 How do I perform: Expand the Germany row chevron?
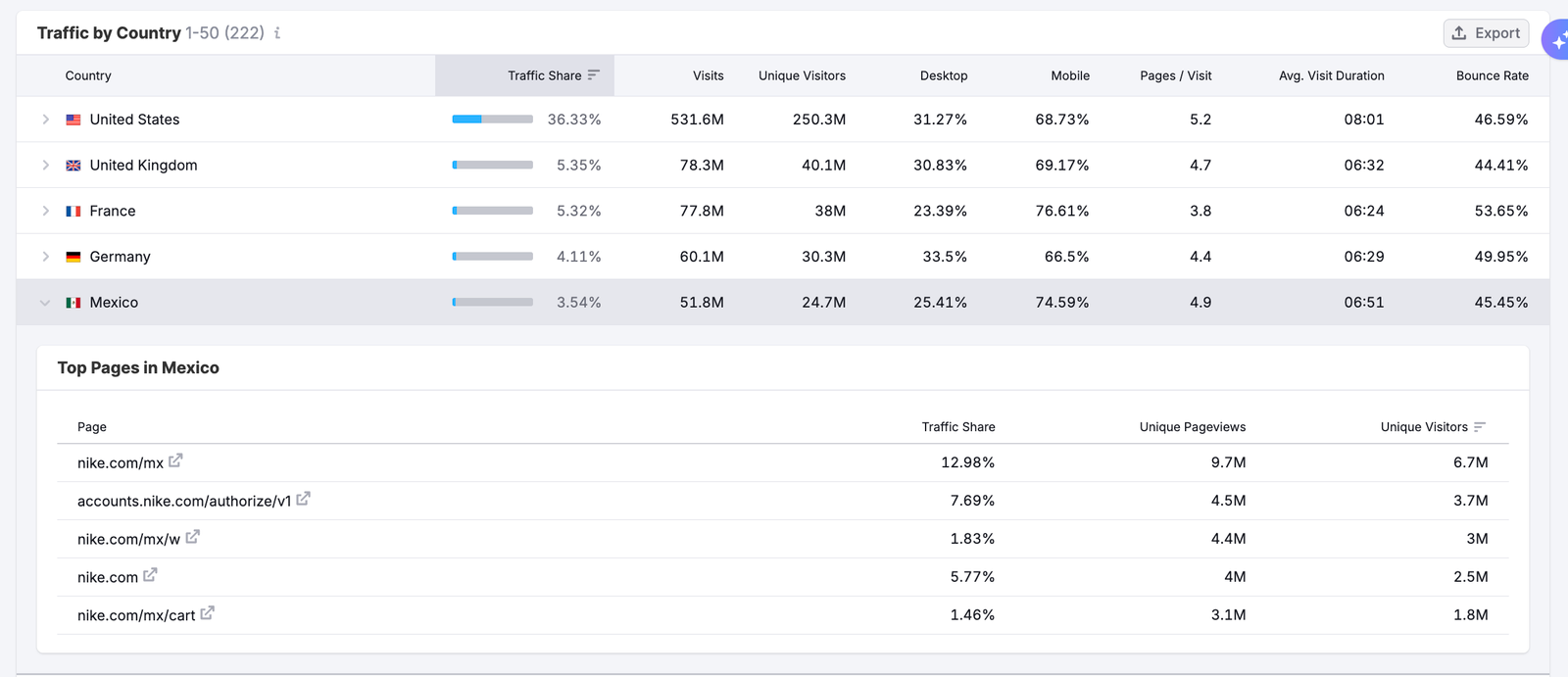(45, 257)
